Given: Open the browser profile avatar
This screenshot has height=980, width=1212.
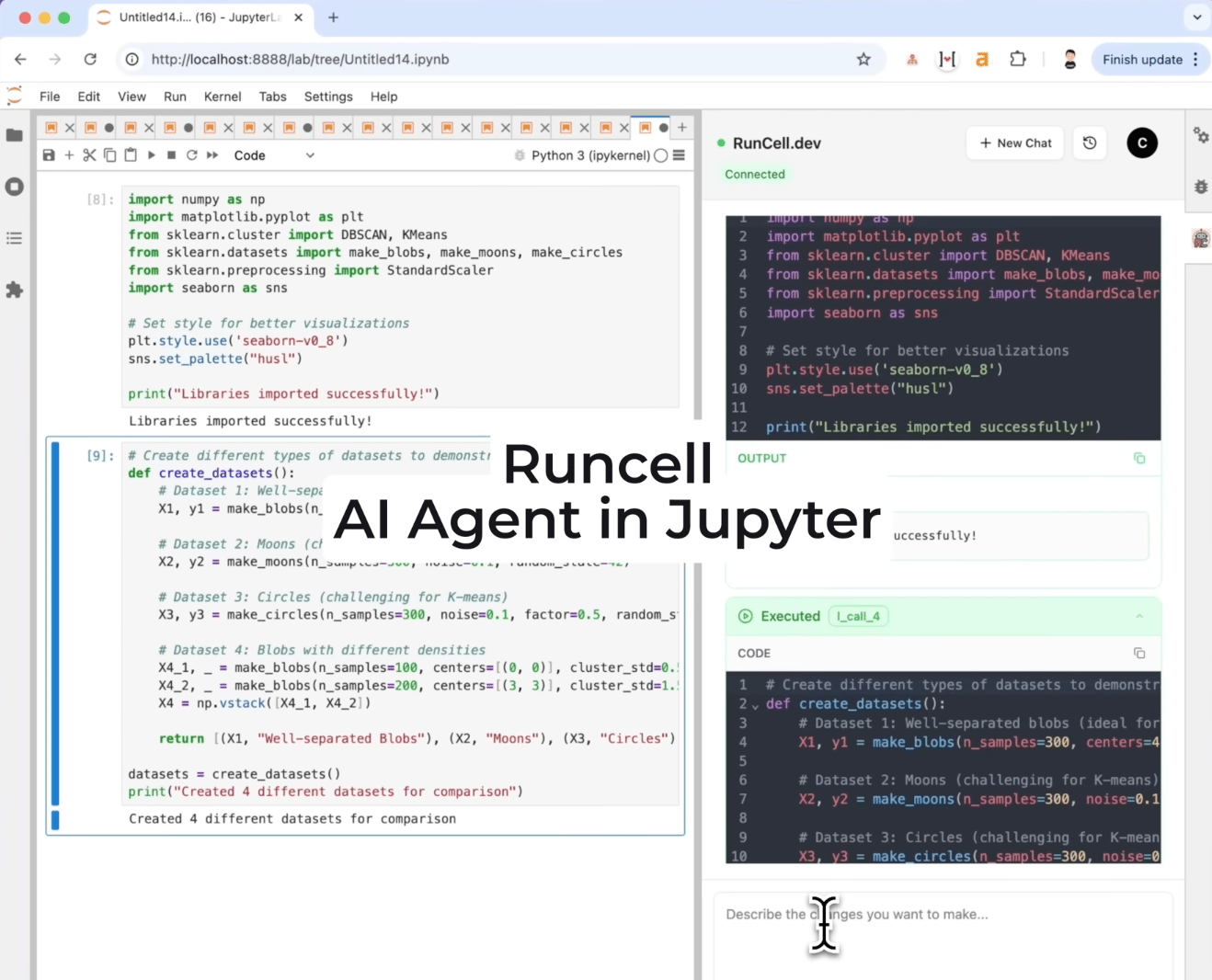Looking at the screenshot, I should tap(1069, 59).
